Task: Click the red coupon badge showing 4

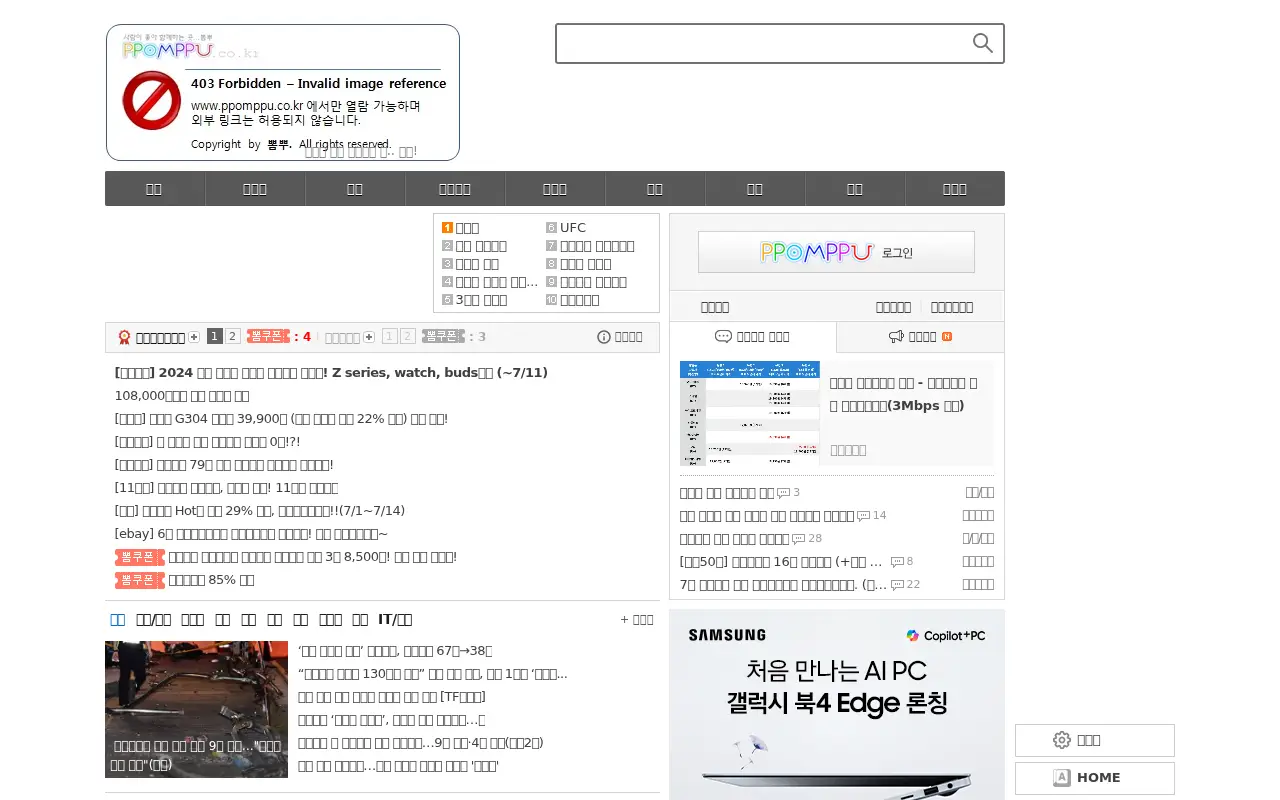Action: click(267, 336)
